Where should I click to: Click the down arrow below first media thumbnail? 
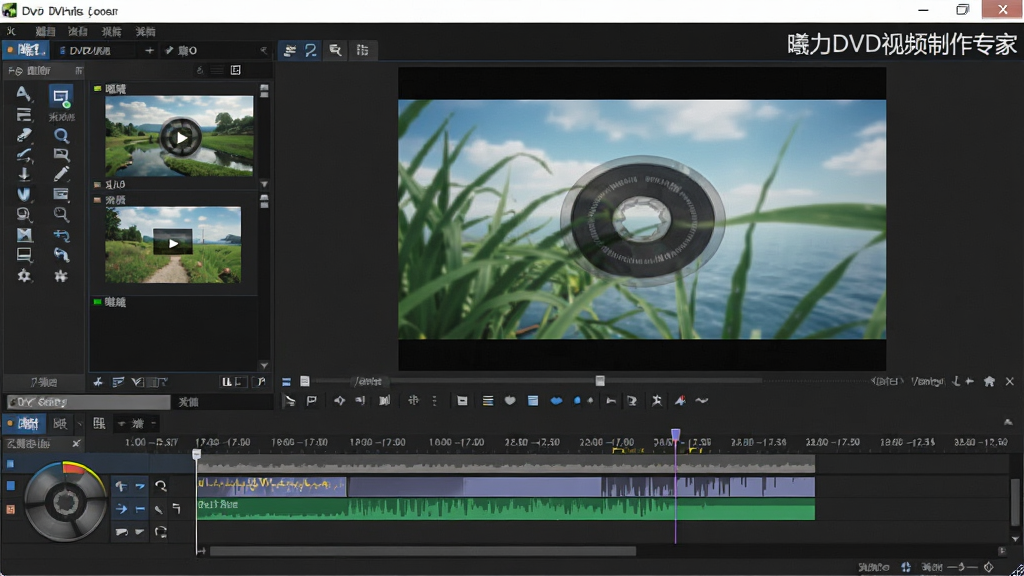coord(264,184)
